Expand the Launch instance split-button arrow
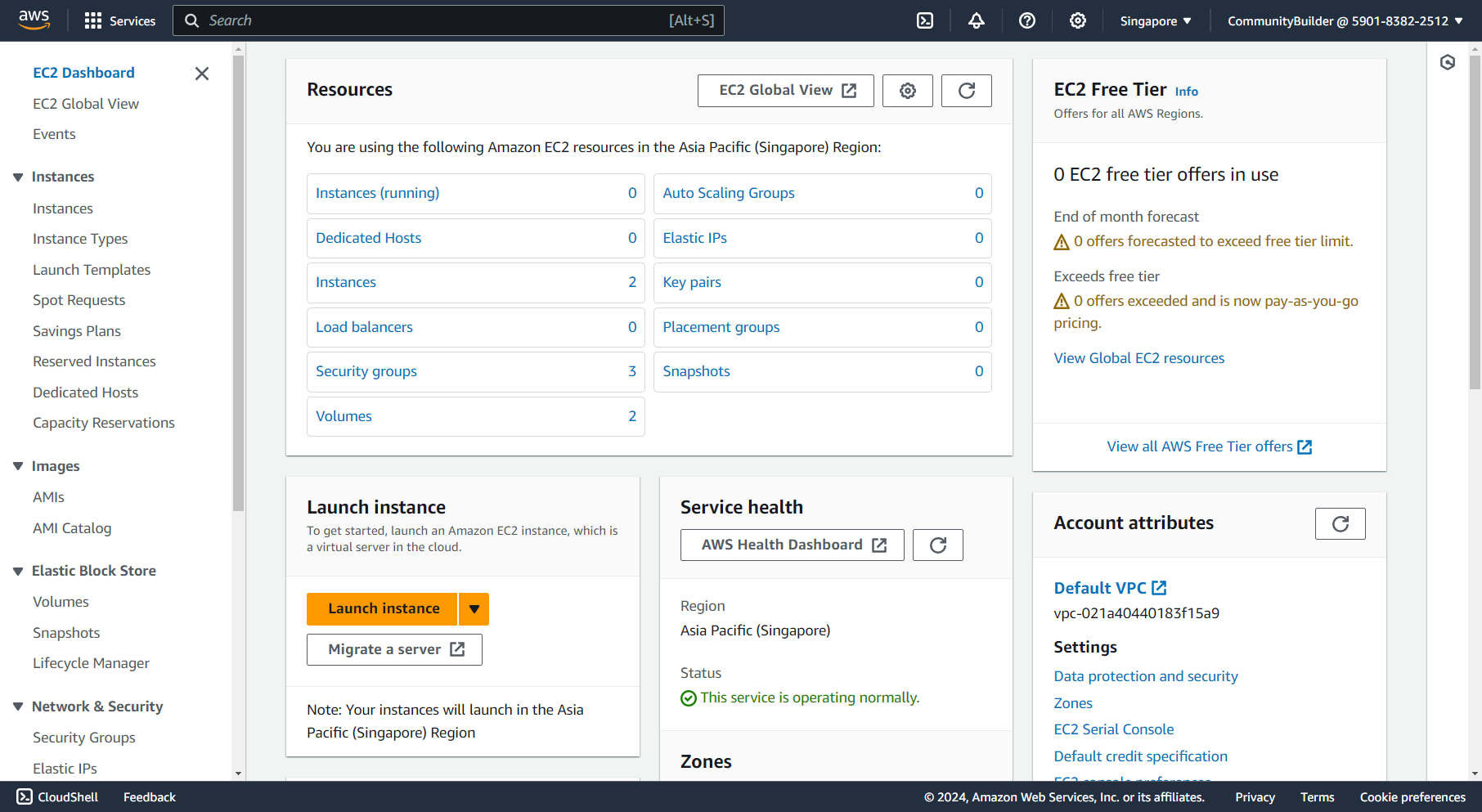This screenshot has height=812, width=1482. click(474, 609)
